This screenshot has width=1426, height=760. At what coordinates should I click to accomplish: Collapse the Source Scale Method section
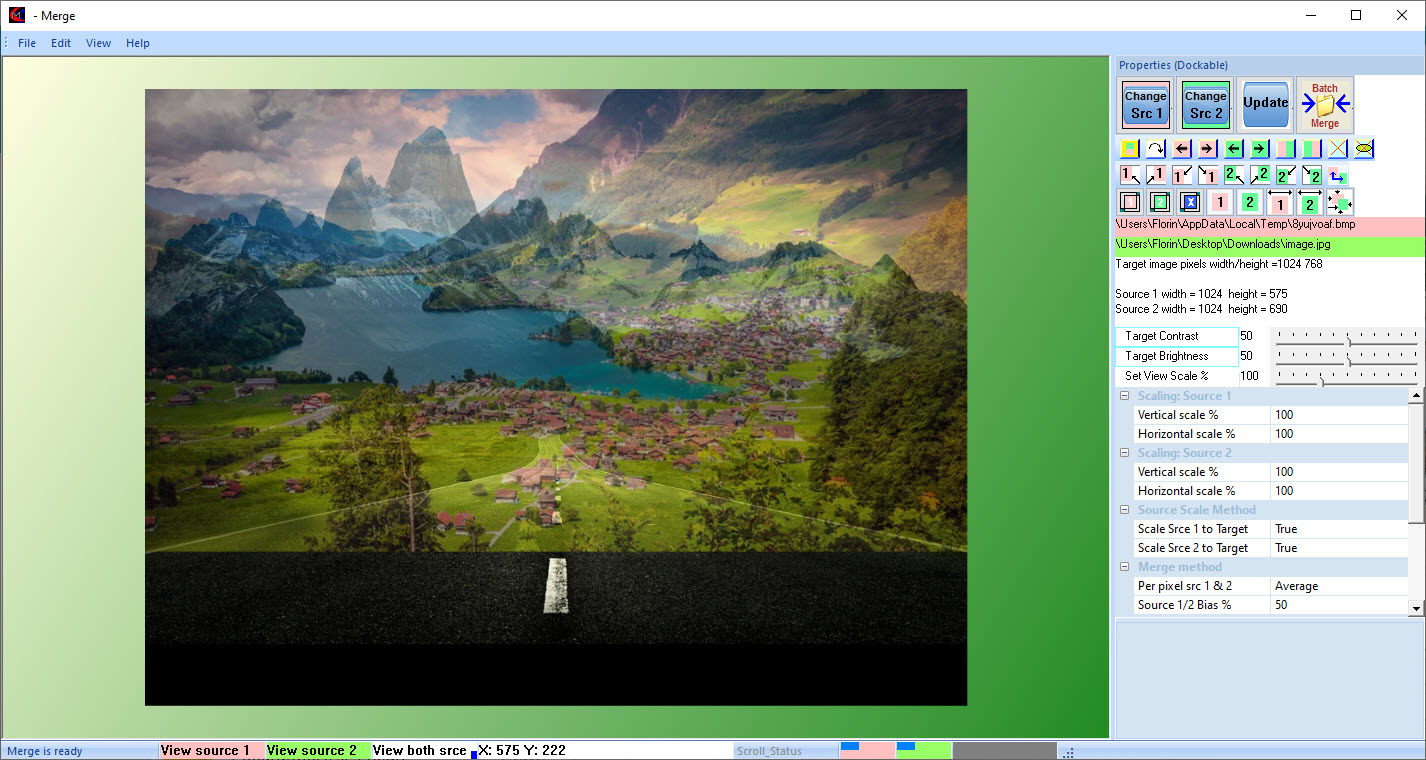(1124, 510)
